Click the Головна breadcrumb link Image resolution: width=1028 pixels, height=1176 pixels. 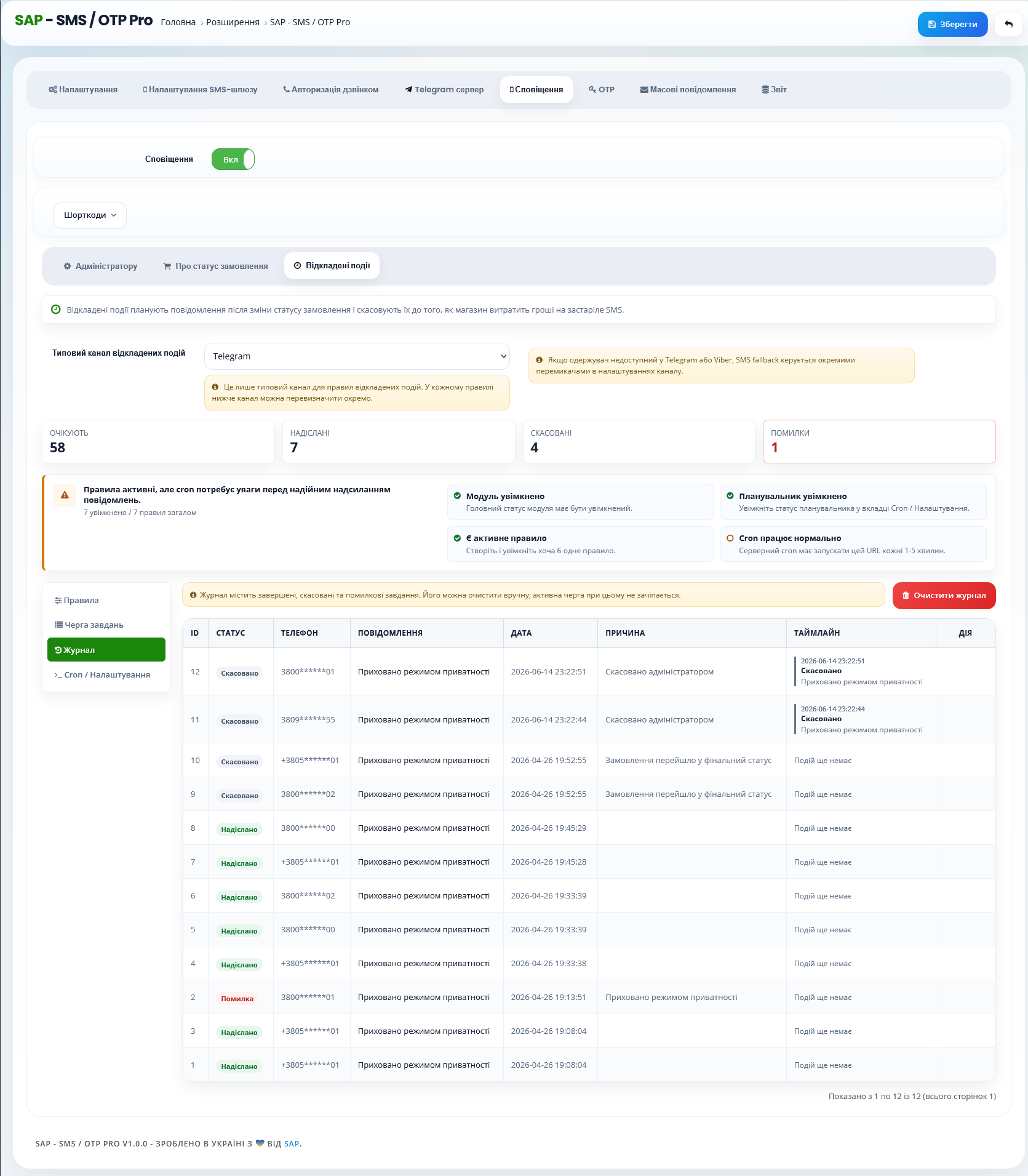point(178,22)
